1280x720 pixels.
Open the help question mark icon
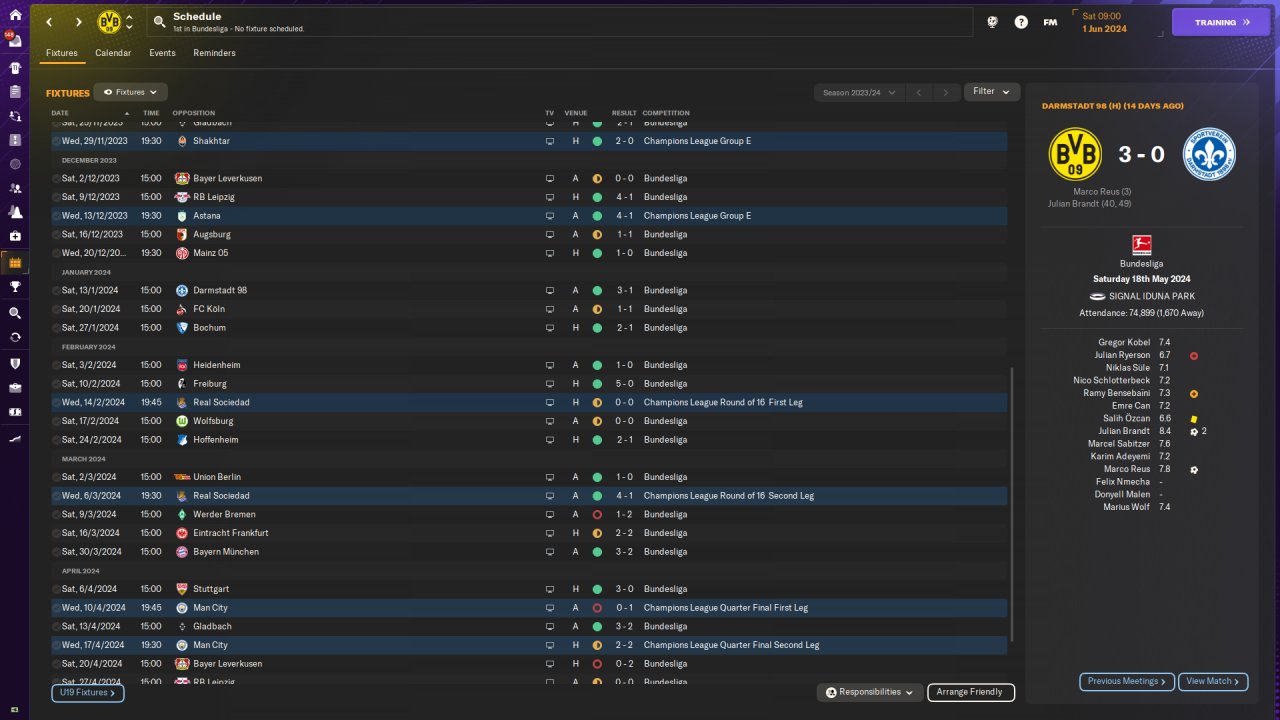pyautogui.click(x=1021, y=22)
